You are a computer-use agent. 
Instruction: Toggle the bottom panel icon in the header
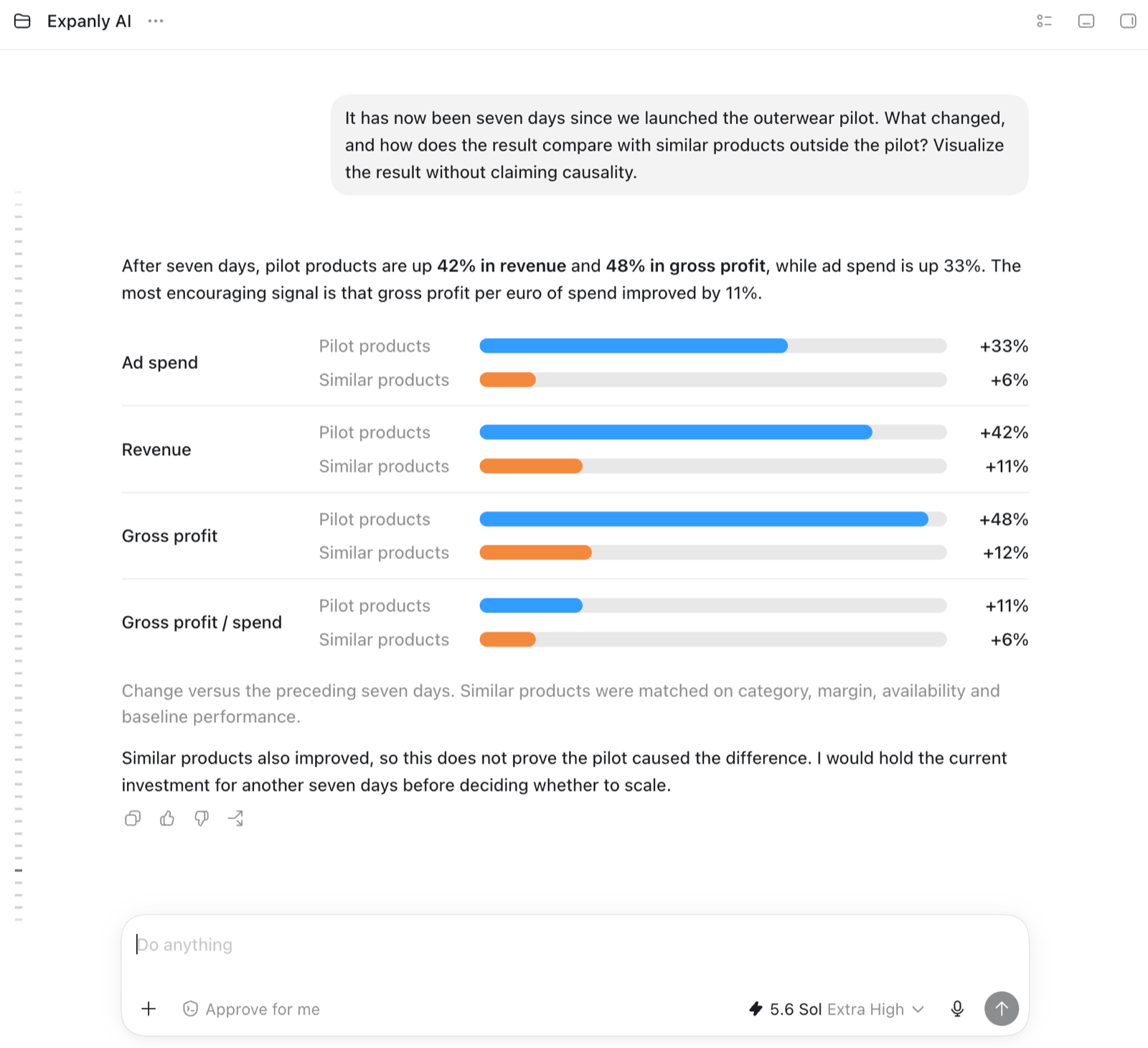1086,22
